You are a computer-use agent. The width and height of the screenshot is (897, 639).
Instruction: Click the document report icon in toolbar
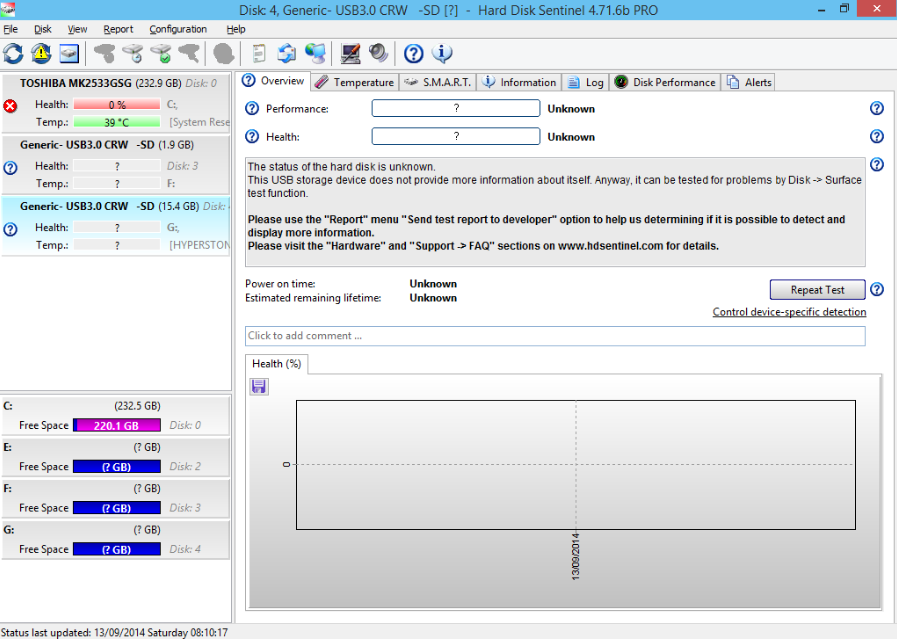tap(259, 53)
